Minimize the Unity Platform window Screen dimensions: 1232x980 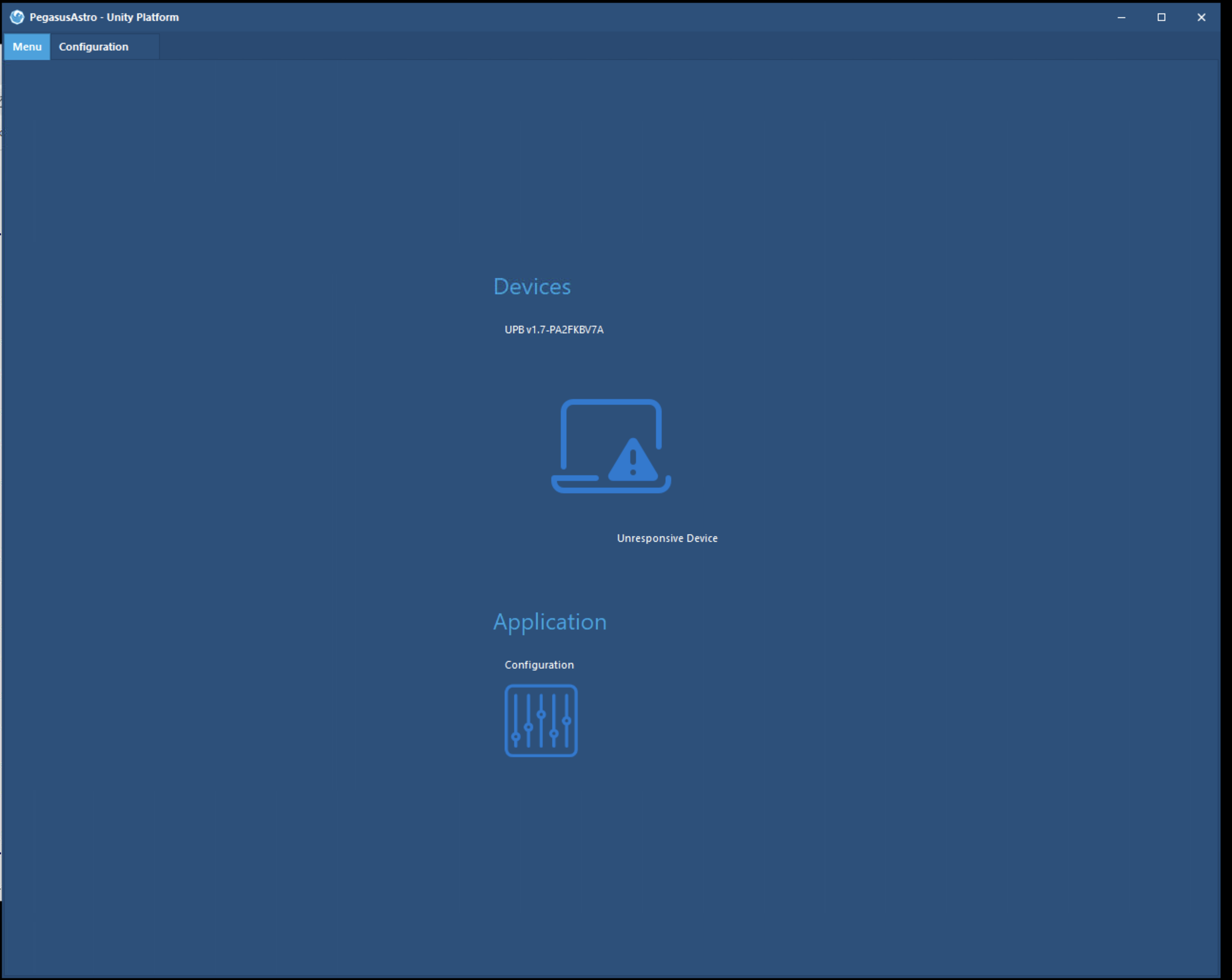point(1121,17)
